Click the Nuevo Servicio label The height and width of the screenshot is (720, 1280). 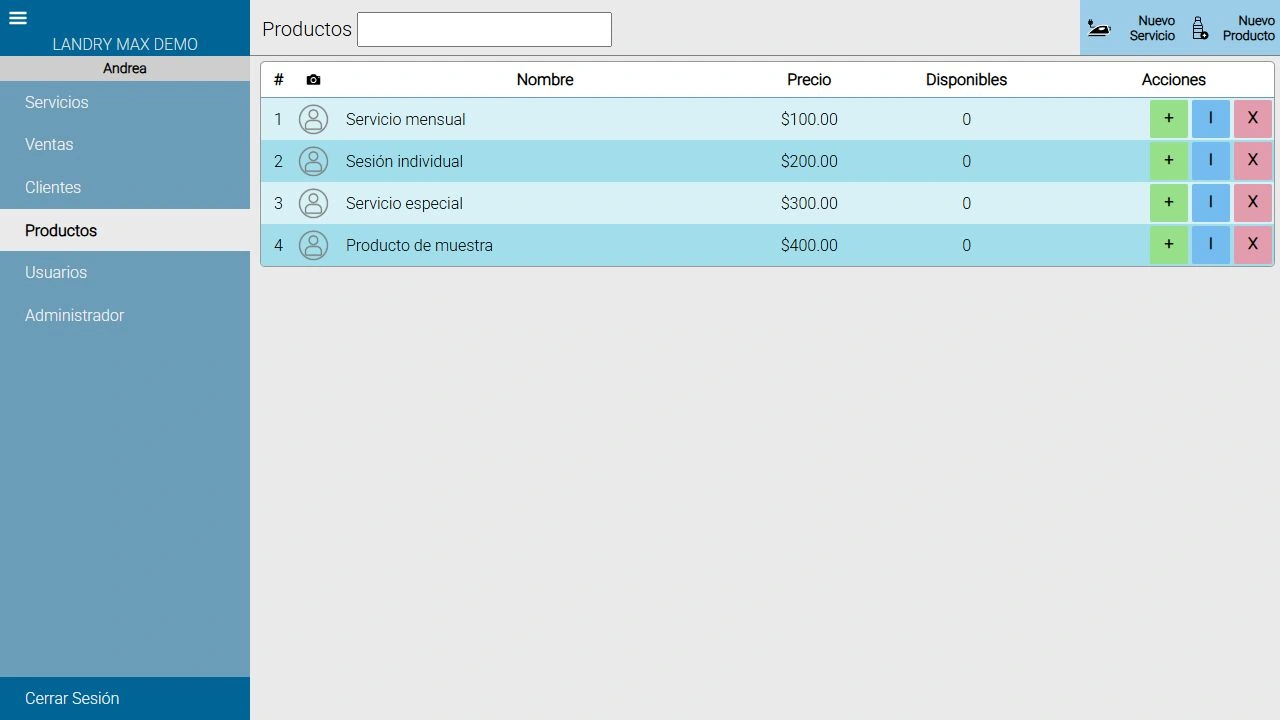coord(1153,28)
